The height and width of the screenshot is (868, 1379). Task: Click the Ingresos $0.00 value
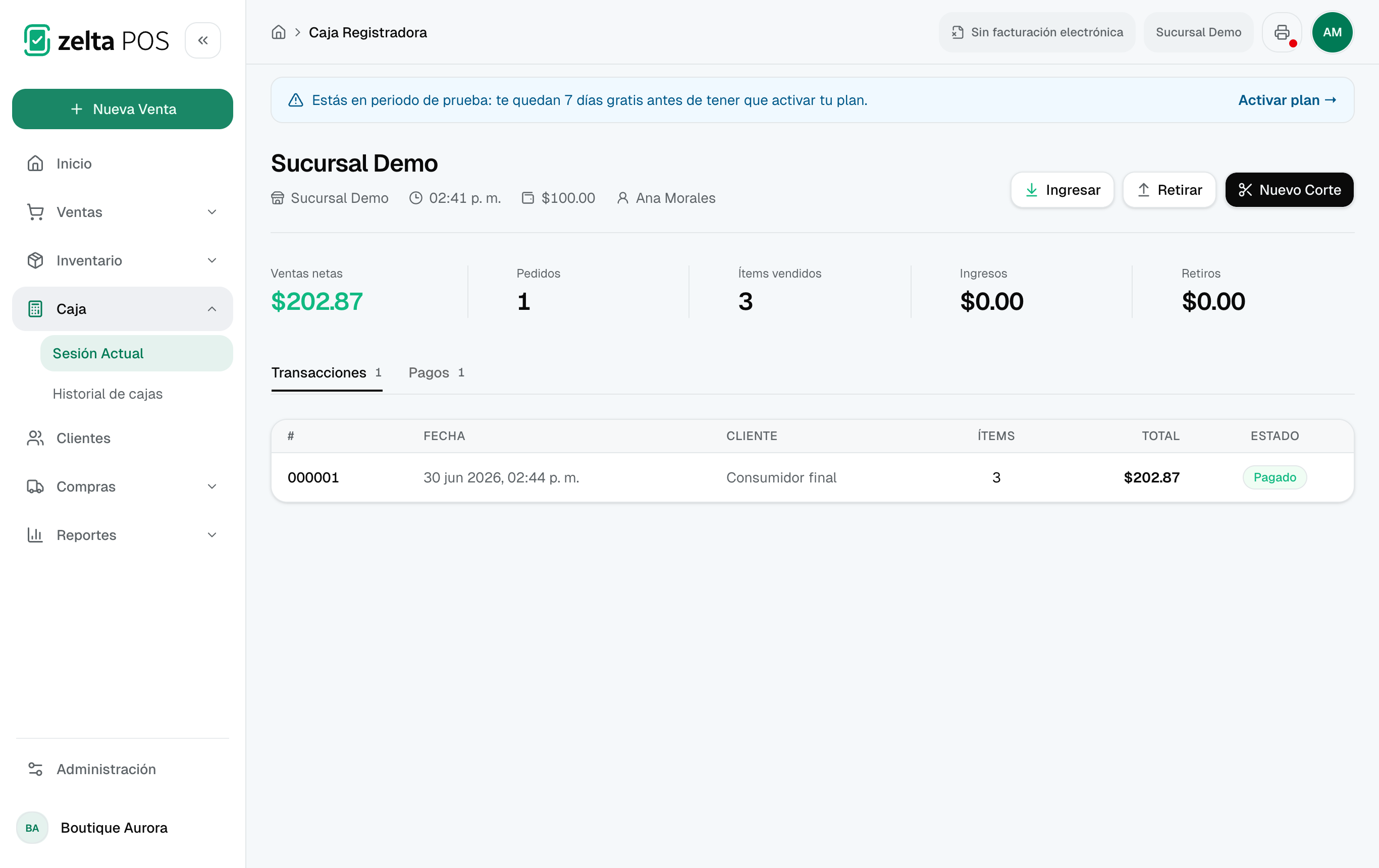tap(991, 301)
